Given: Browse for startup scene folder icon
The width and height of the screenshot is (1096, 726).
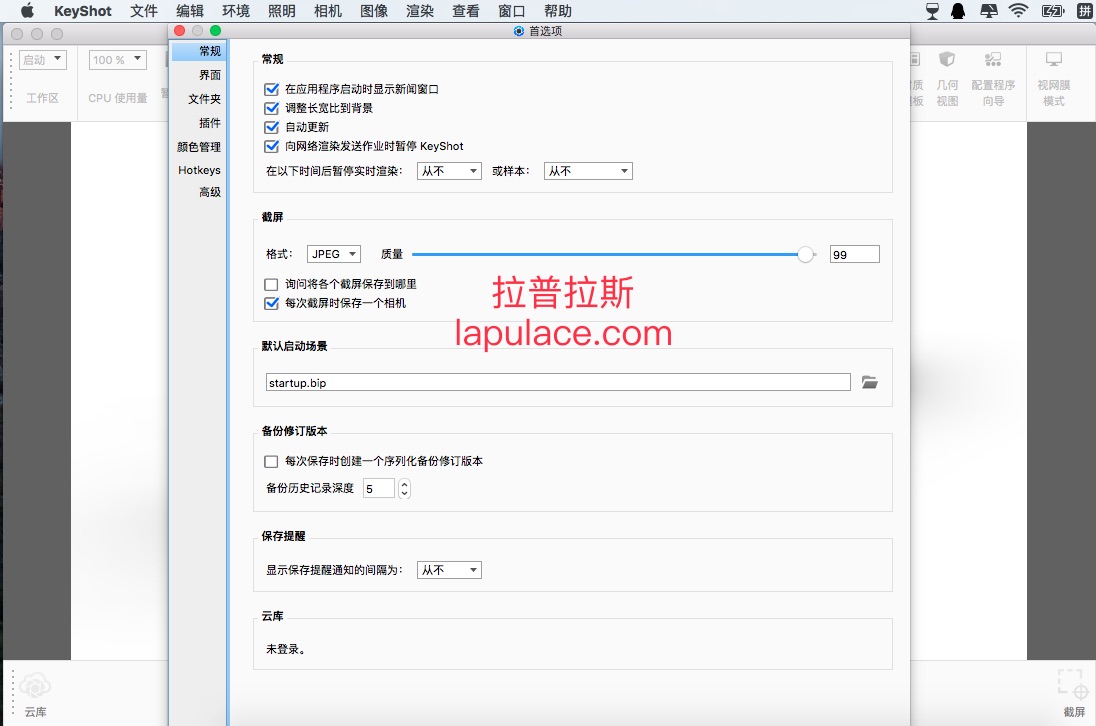Looking at the screenshot, I should 870,382.
